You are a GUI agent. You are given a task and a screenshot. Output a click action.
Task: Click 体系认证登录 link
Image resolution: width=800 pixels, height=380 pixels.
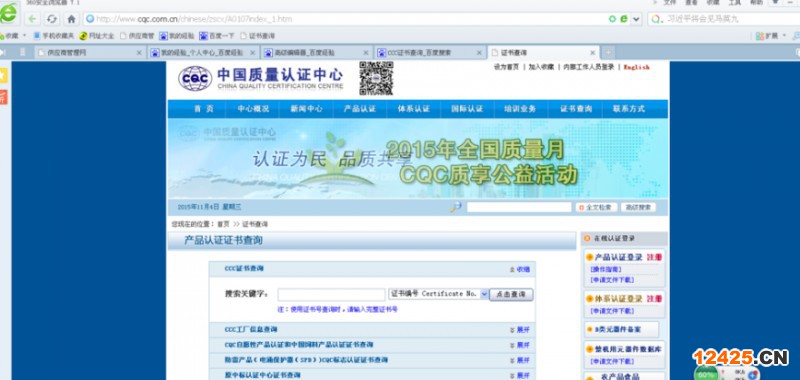(618, 298)
